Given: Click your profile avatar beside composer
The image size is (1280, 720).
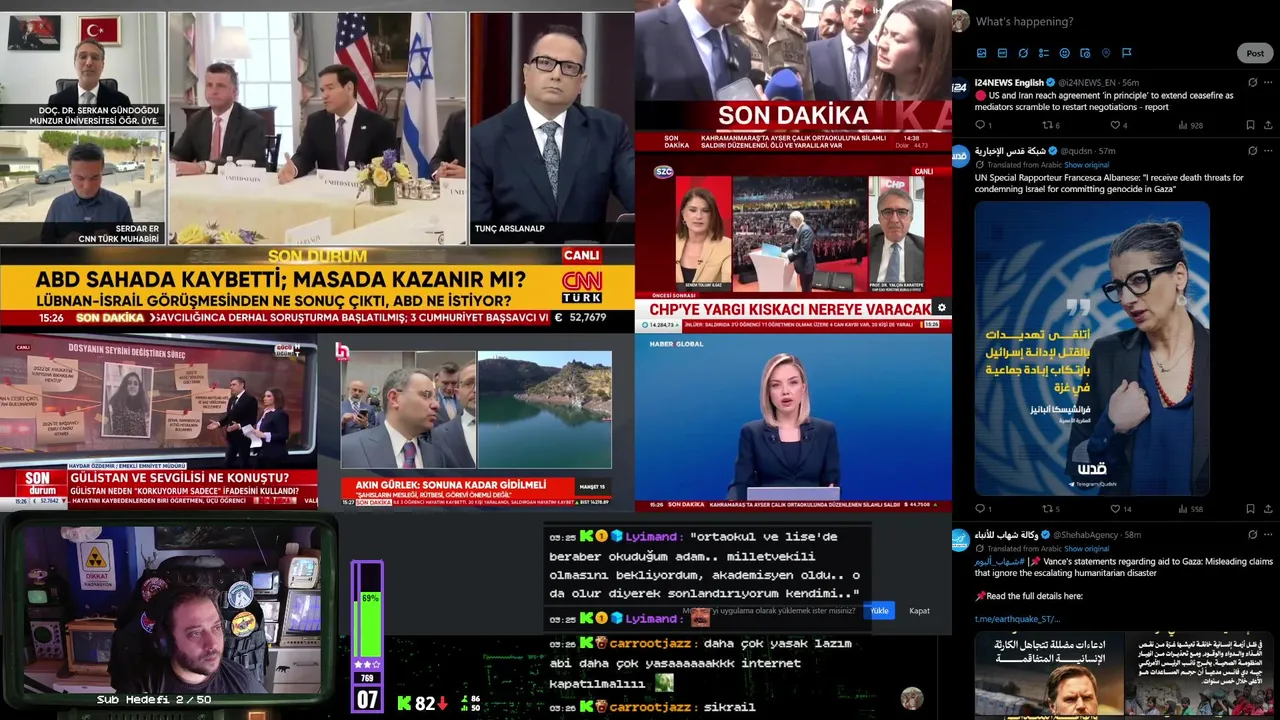Looking at the screenshot, I should click(960, 20).
